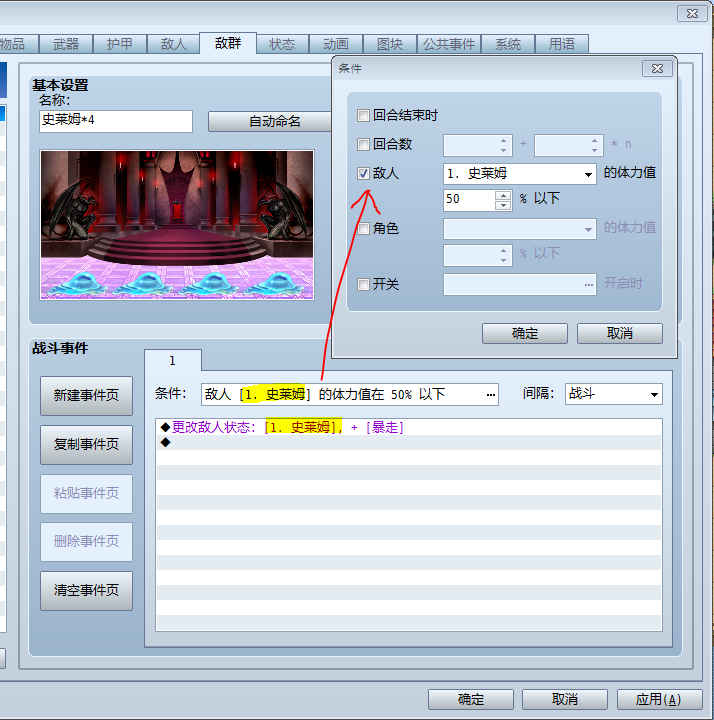Image resolution: width=714 pixels, height=720 pixels.
Task: Go to the 状态 tab
Action: click(x=281, y=45)
